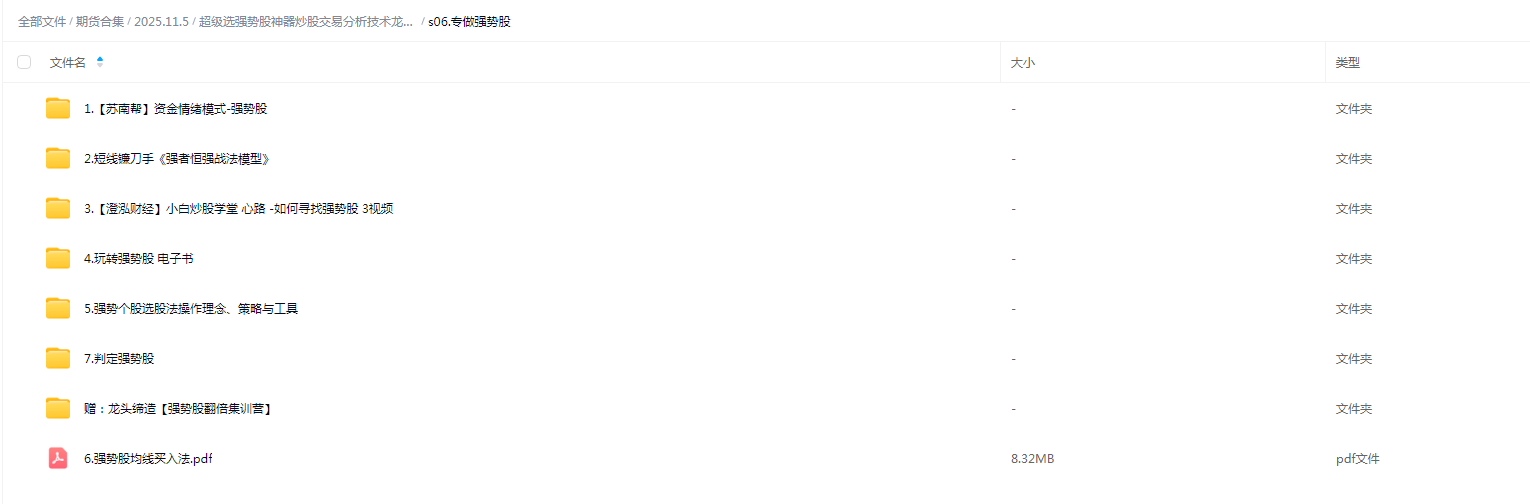Click the 大小 column header
Screen dimensions: 1530x504
pyautogui.click(x=1022, y=62)
